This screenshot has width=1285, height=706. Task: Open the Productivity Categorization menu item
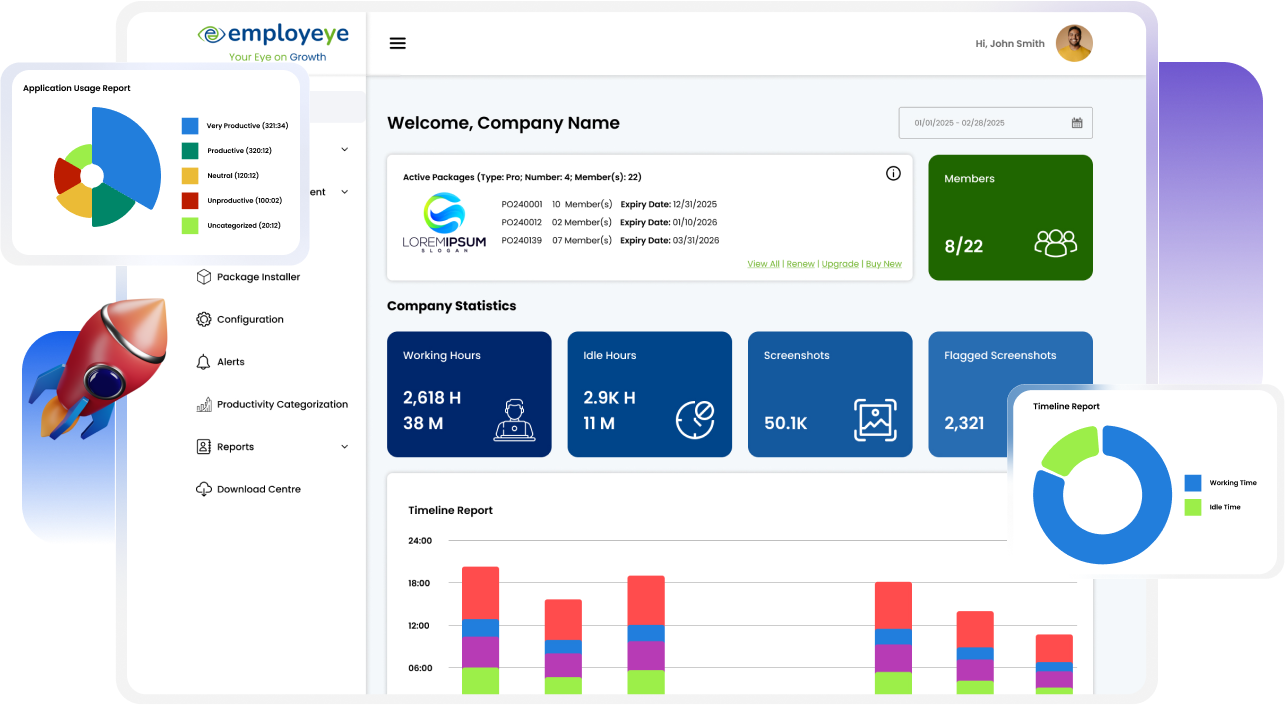tap(282, 405)
